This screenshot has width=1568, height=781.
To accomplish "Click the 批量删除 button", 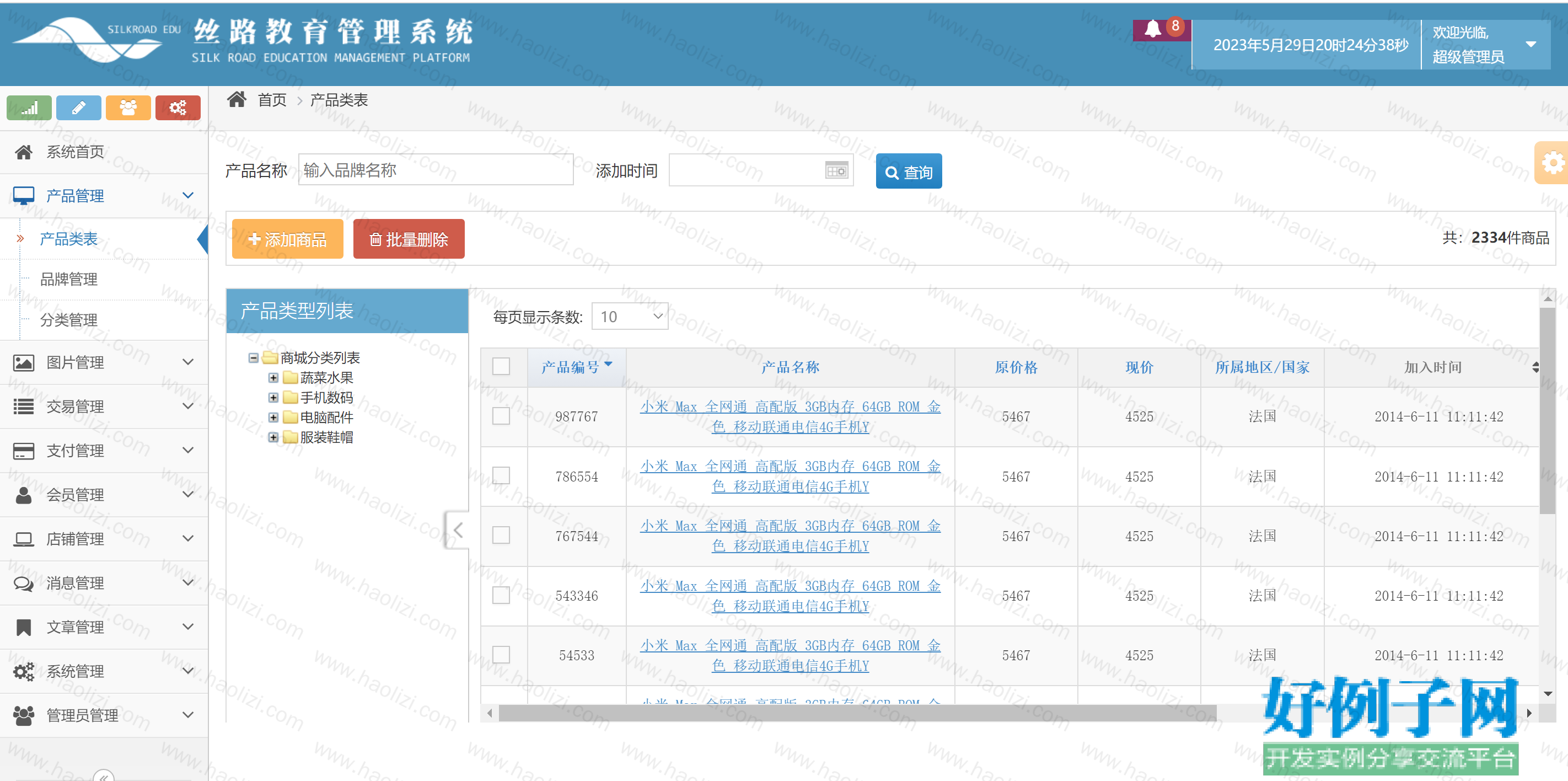I will [x=409, y=239].
